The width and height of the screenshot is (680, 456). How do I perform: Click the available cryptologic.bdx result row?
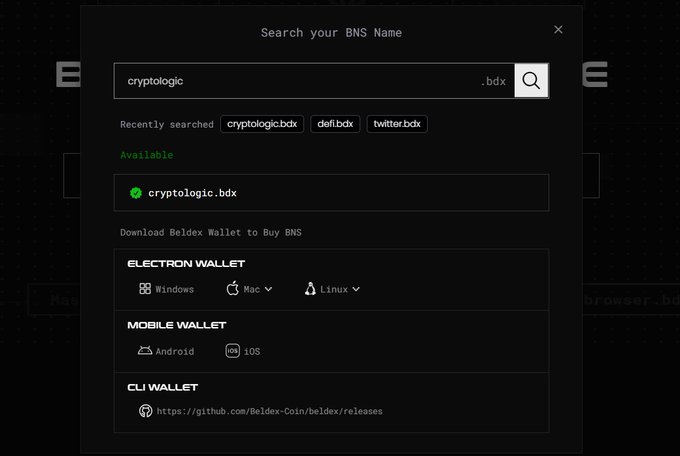point(331,193)
